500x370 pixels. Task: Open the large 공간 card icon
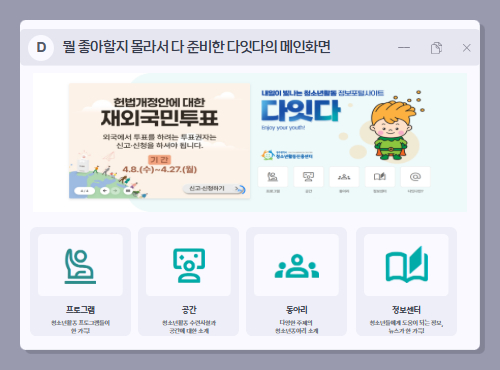[188, 265]
